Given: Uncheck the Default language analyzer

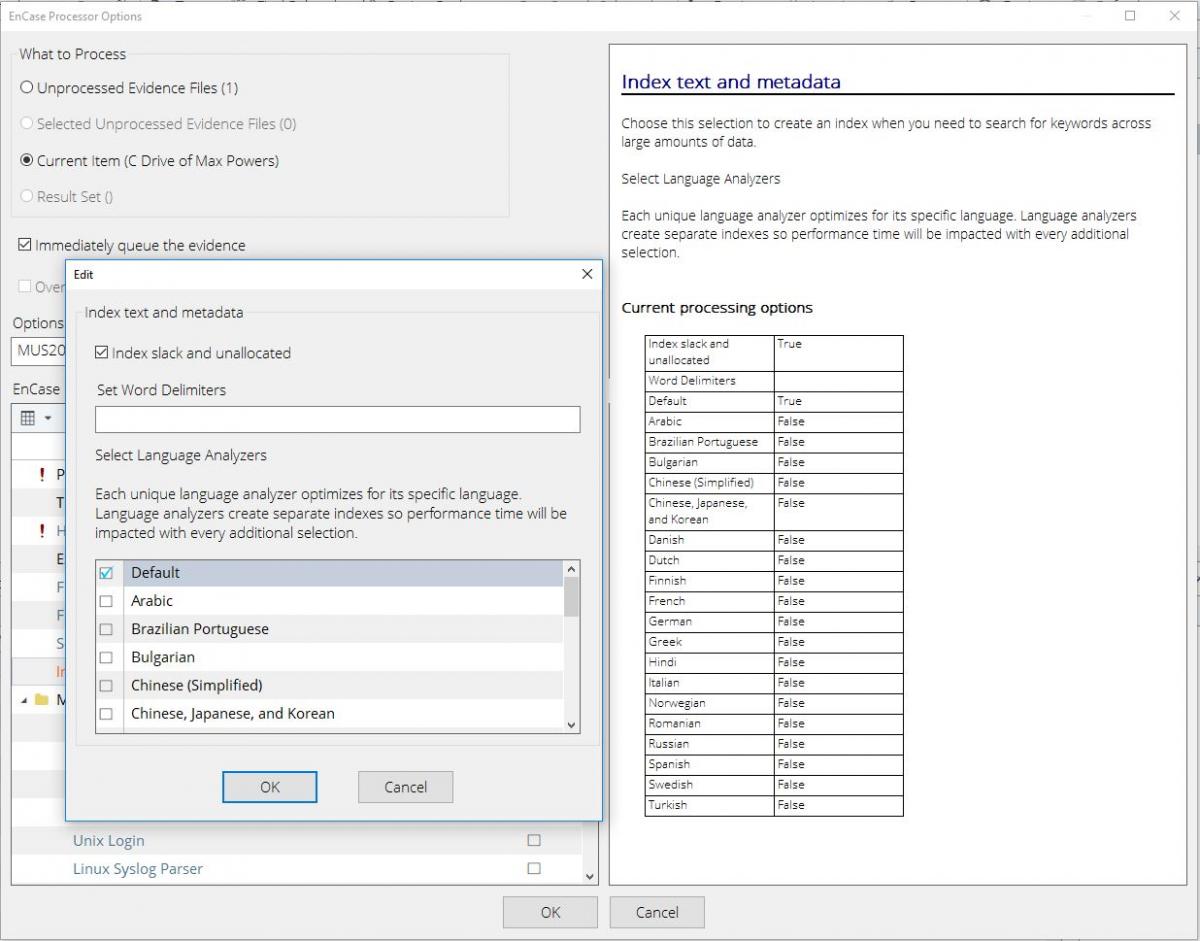Looking at the screenshot, I should tap(106, 573).
